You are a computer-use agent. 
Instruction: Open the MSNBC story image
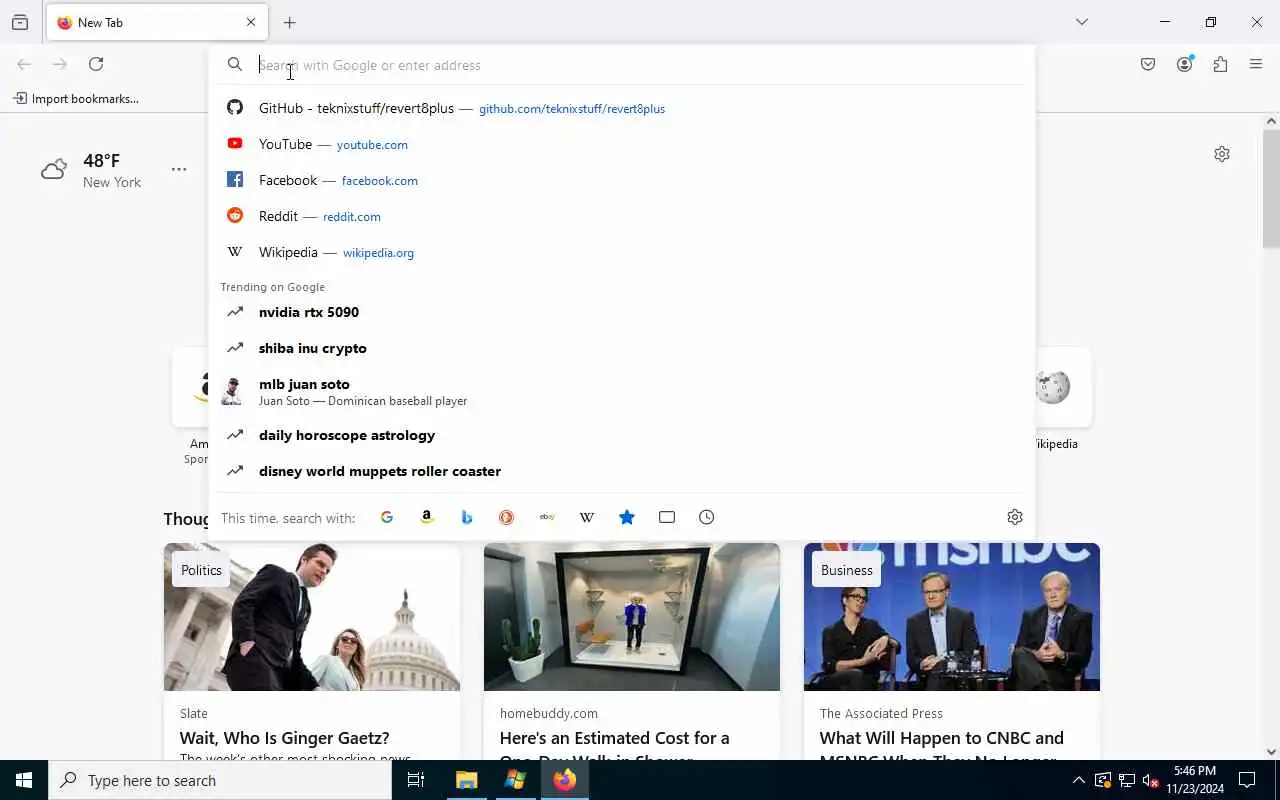(952, 617)
